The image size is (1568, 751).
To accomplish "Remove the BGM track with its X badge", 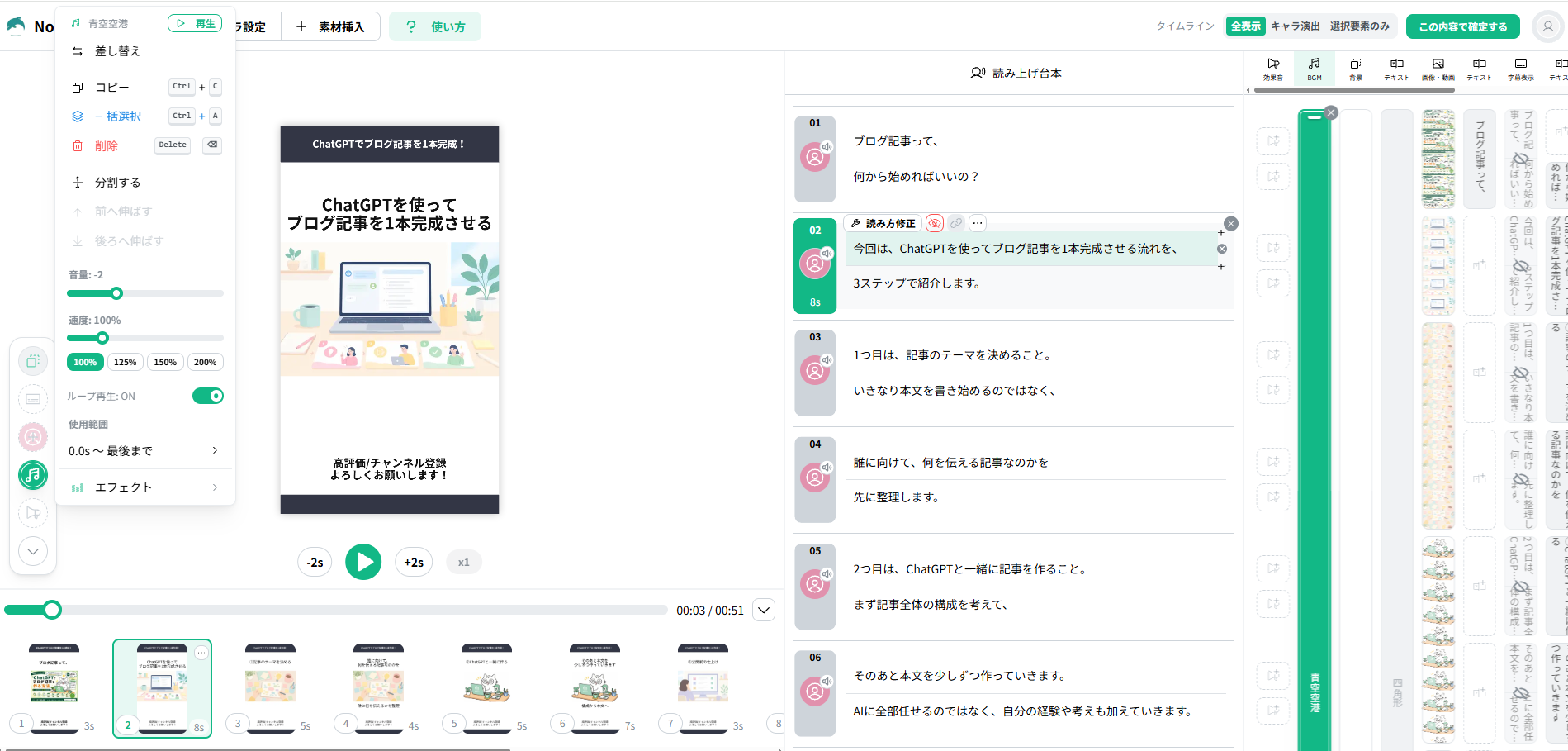I will point(1330,112).
